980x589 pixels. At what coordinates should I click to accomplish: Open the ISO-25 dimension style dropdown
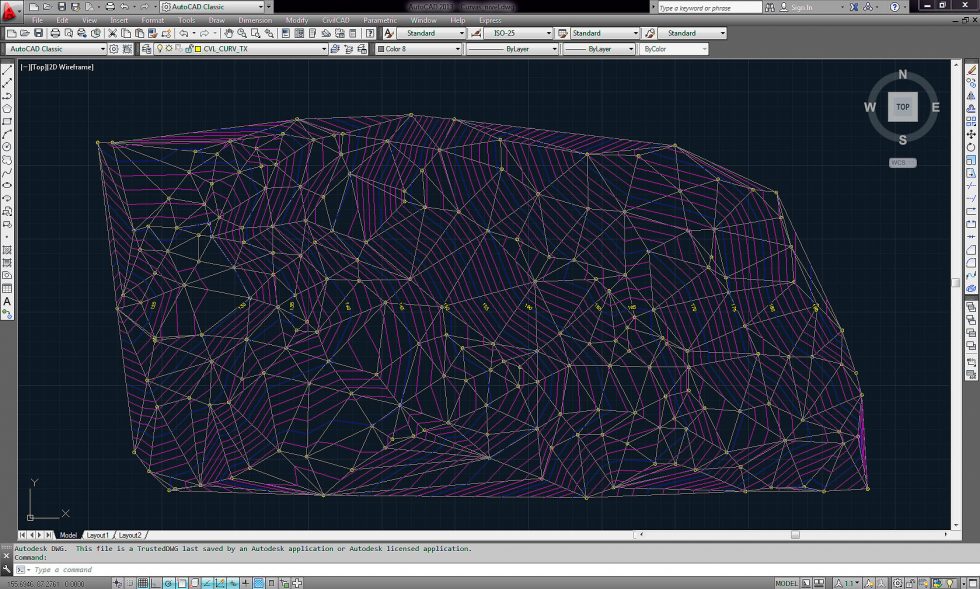(x=547, y=33)
